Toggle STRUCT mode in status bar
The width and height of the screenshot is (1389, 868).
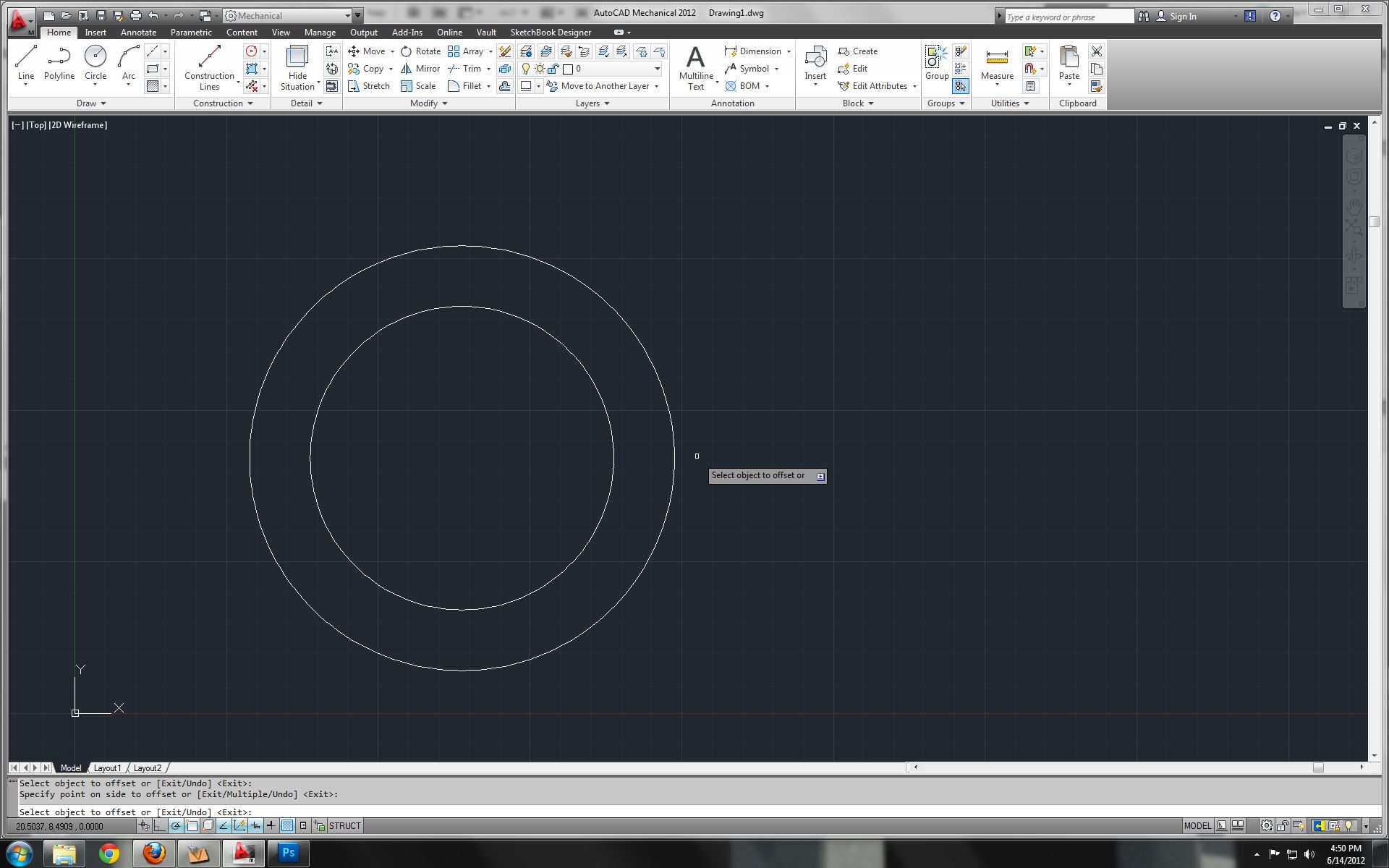(344, 826)
